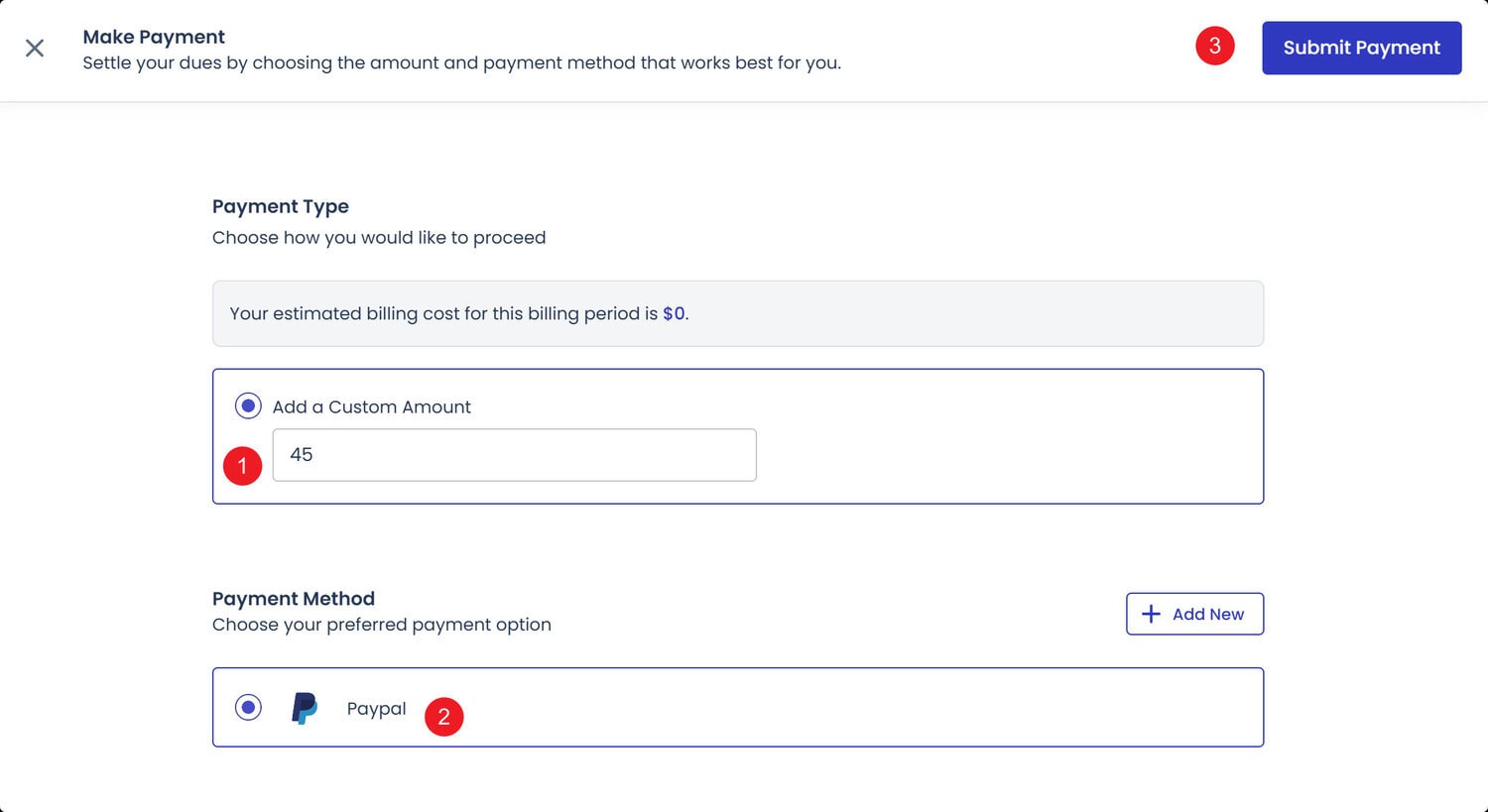Click the Payment Type heading
Screen dimensions: 1488x812
281,206
